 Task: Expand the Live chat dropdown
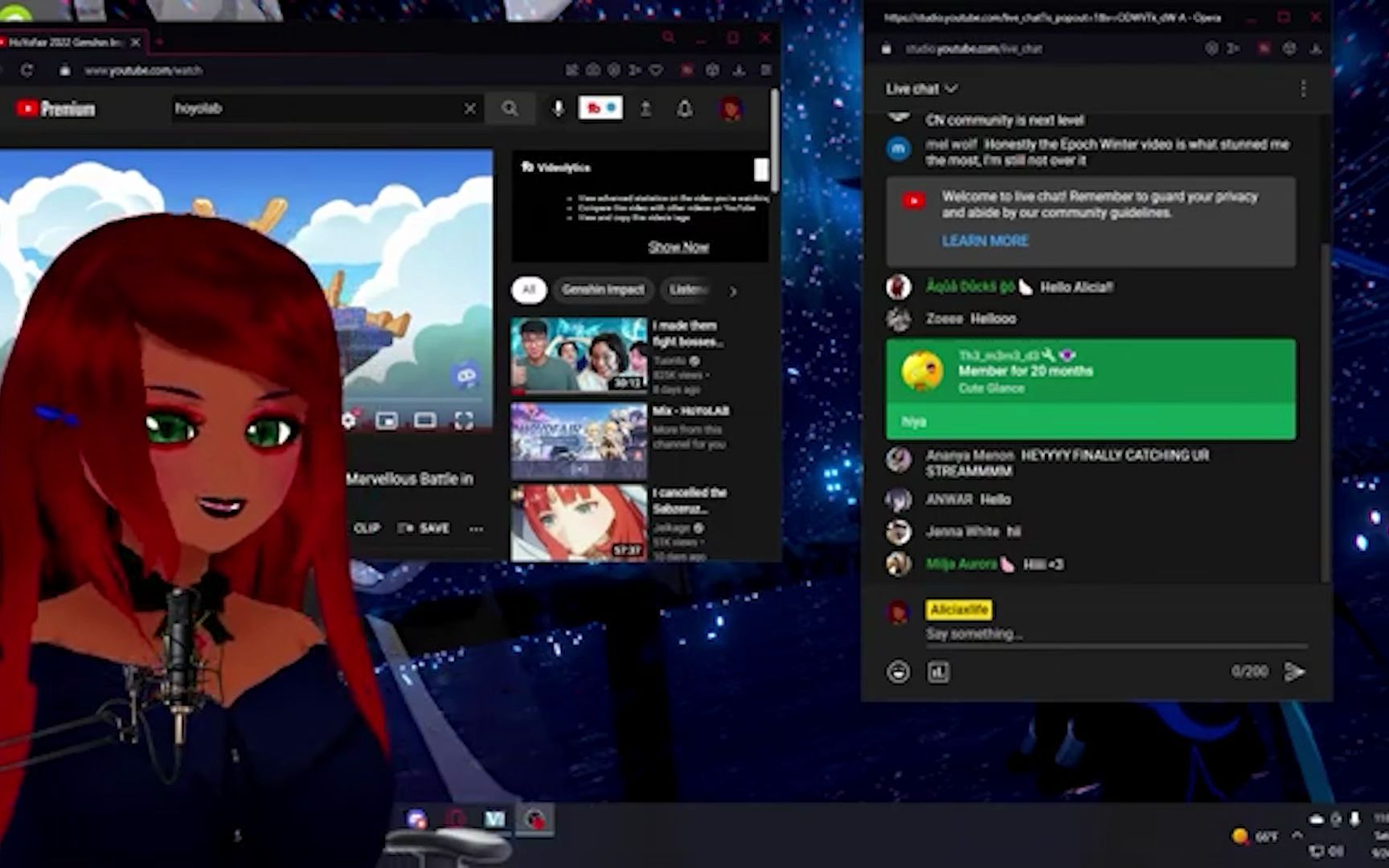click(x=921, y=88)
